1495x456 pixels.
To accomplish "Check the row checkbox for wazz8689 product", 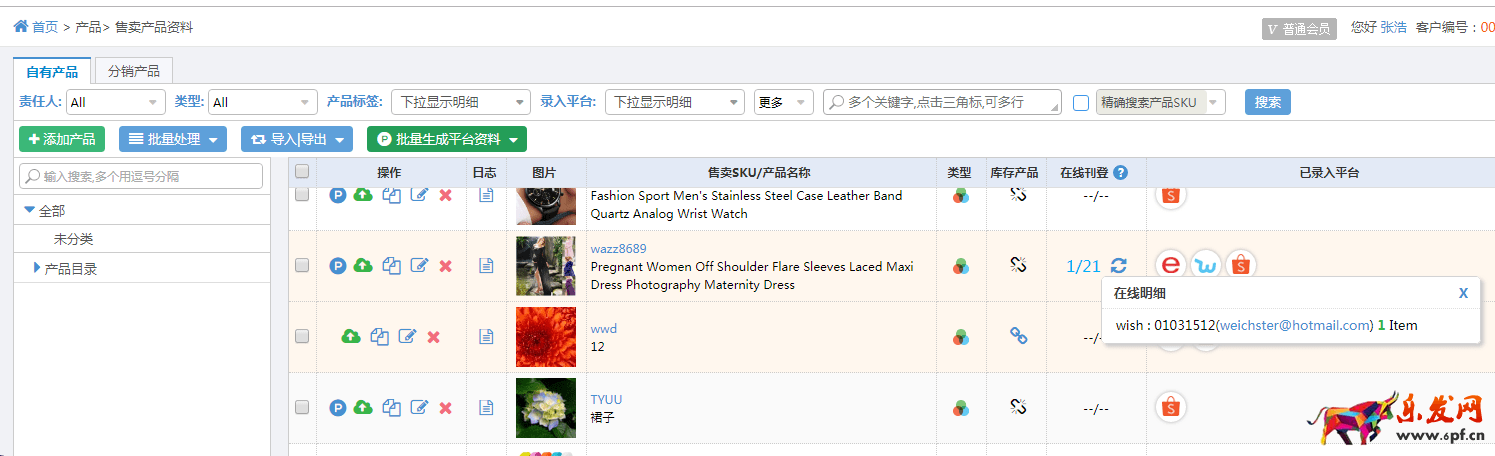I will 302,266.
